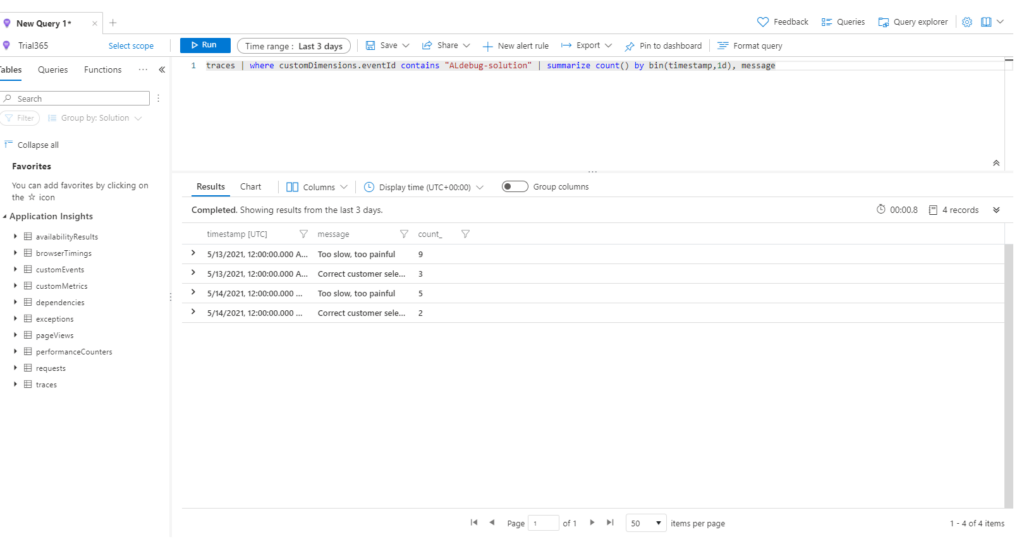1024x544 pixels.
Task: Filter the count_ column
Action: [x=465, y=234]
